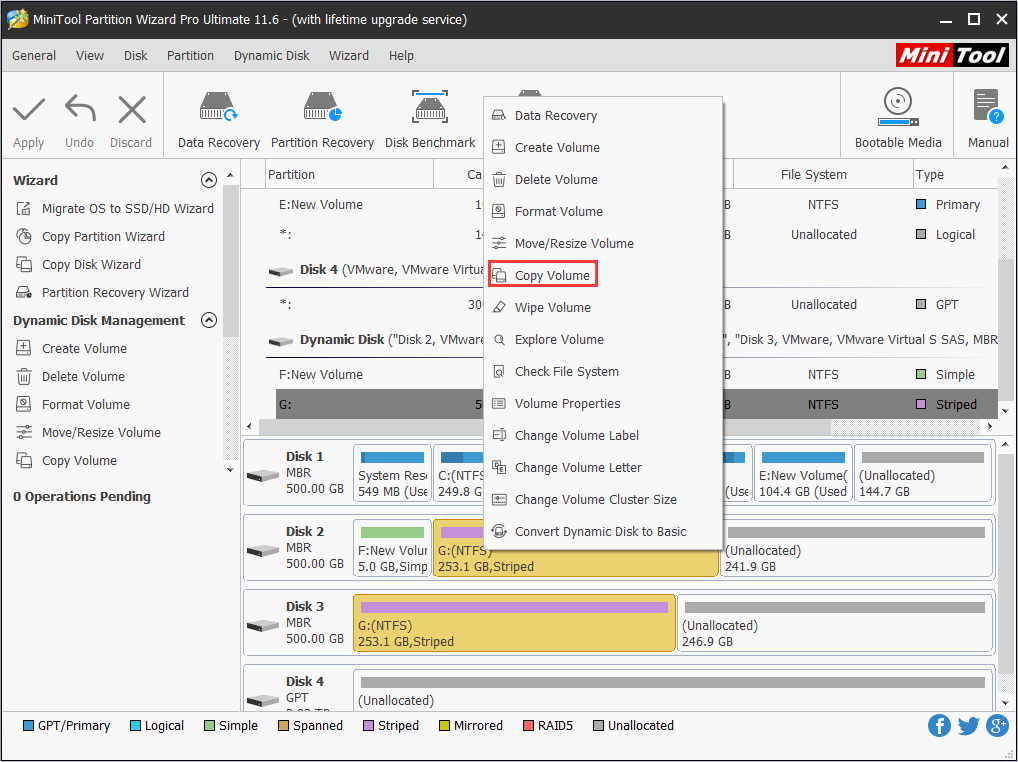Choose Format Volume in context menu
1018x762 pixels.
603,212
